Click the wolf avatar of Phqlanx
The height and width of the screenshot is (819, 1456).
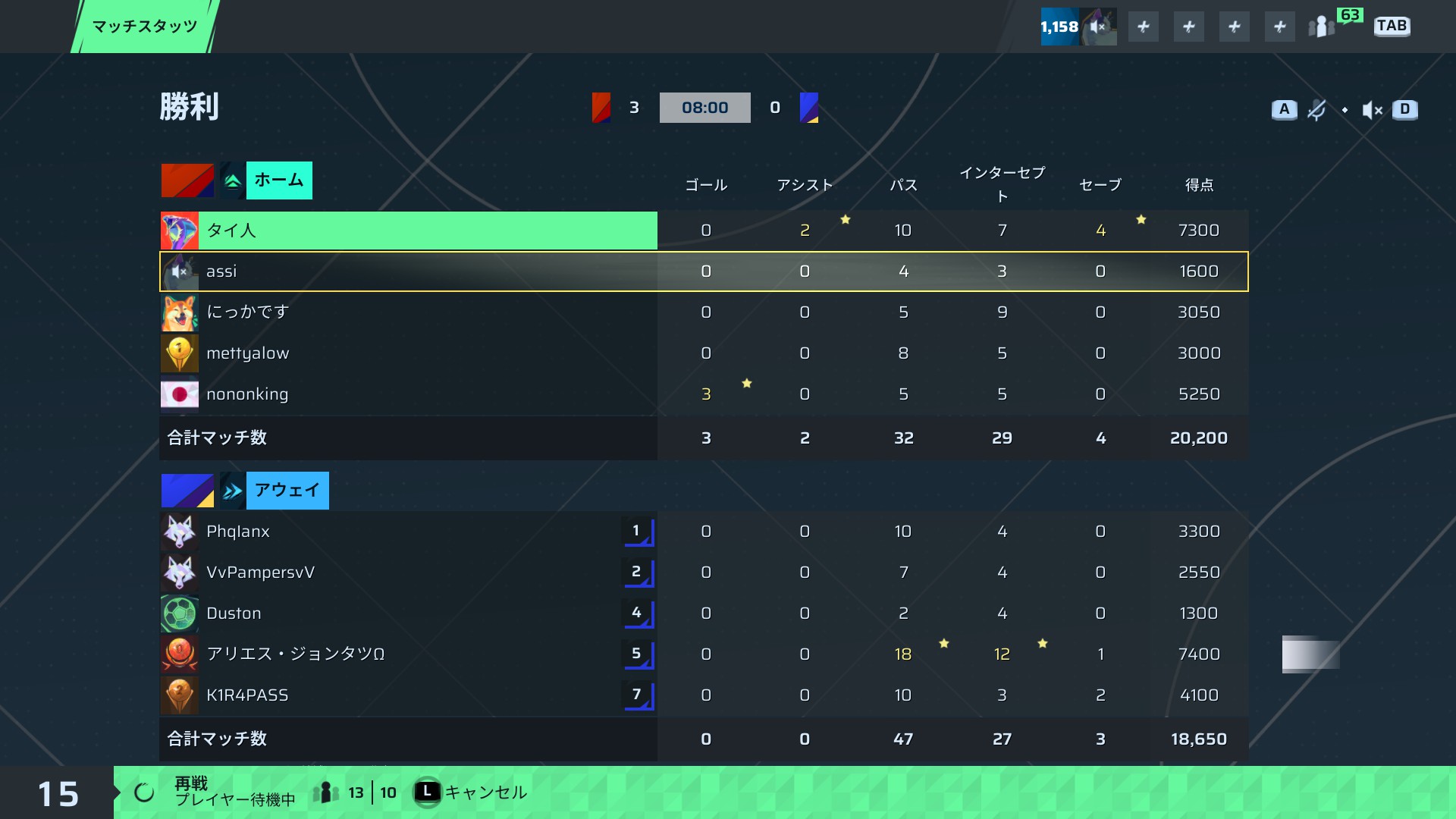tap(180, 532)
